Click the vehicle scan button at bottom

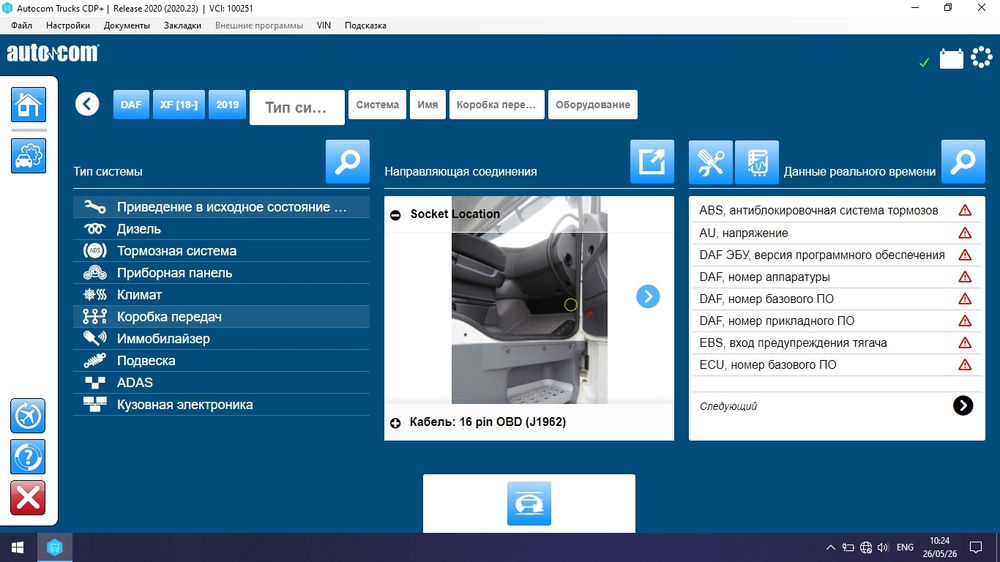click(x=529, y=503)
